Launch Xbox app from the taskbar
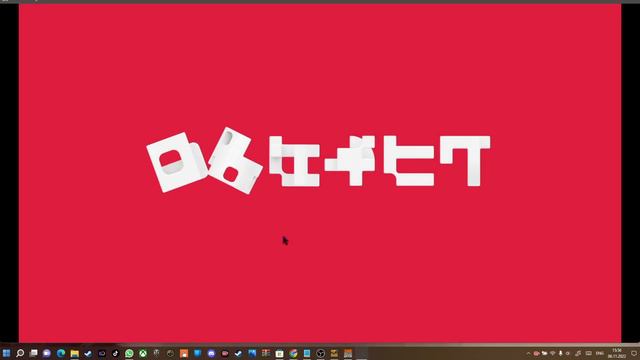 pyautogui.click(x=143, y=353)
